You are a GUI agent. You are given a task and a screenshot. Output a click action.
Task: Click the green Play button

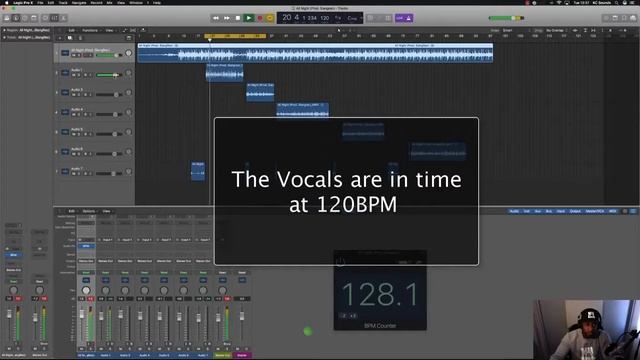click(249, 18)
